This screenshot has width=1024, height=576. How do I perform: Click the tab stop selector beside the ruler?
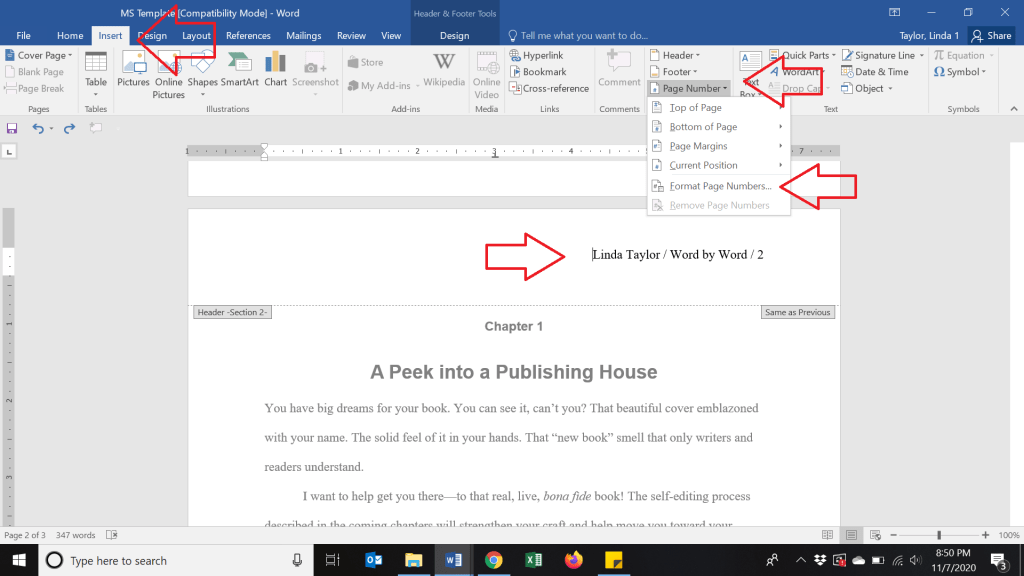(9, 152)
